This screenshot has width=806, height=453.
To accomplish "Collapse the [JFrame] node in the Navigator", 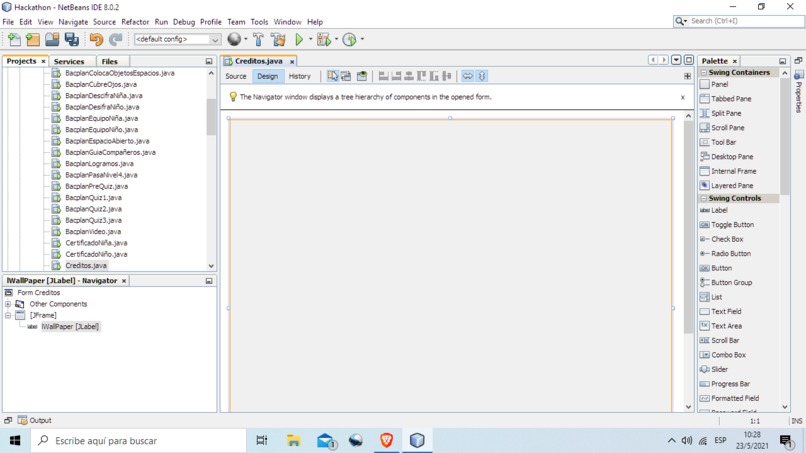I will coord(8,315).
